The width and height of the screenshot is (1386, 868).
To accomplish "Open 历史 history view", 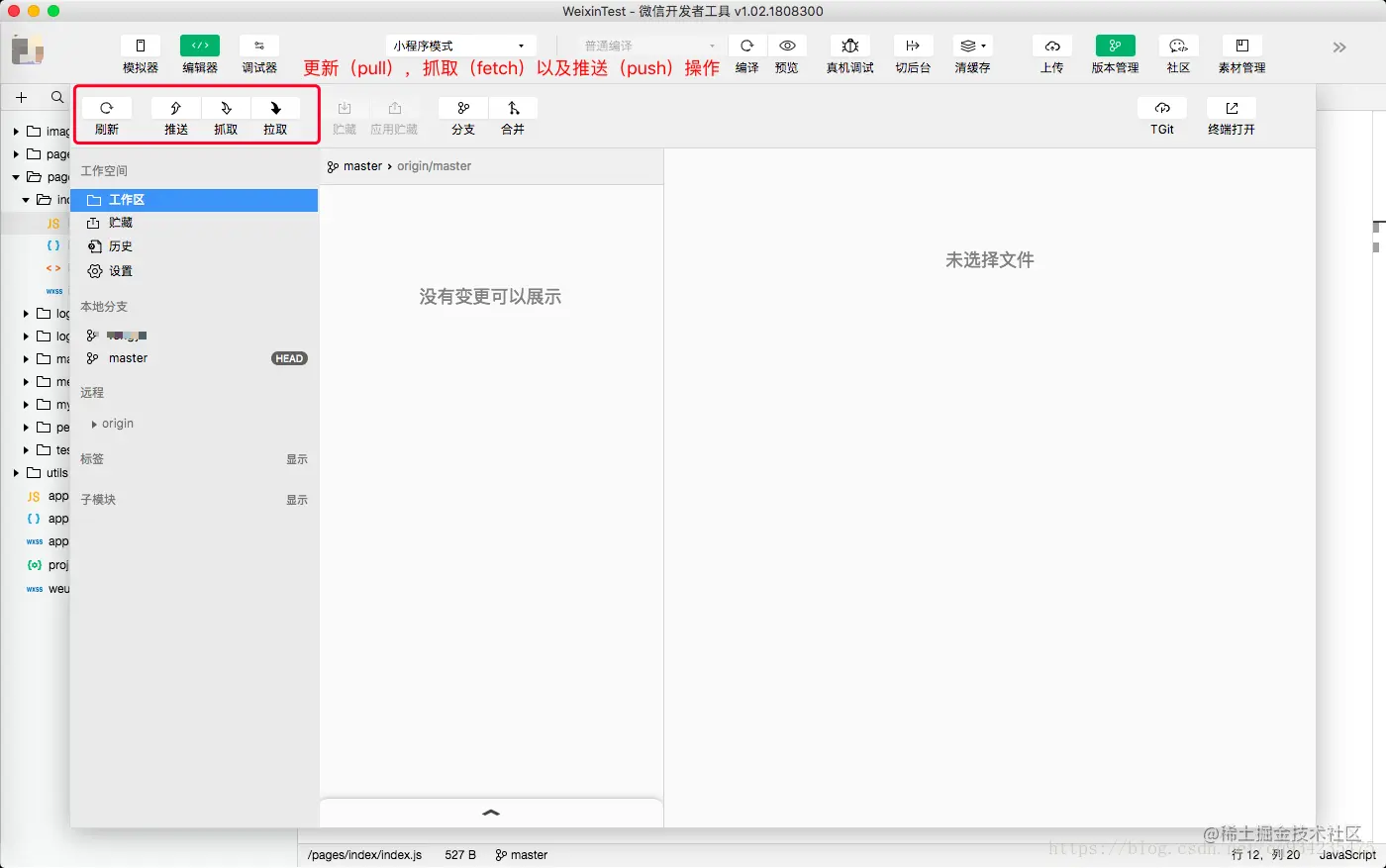I will coord(194,246).
